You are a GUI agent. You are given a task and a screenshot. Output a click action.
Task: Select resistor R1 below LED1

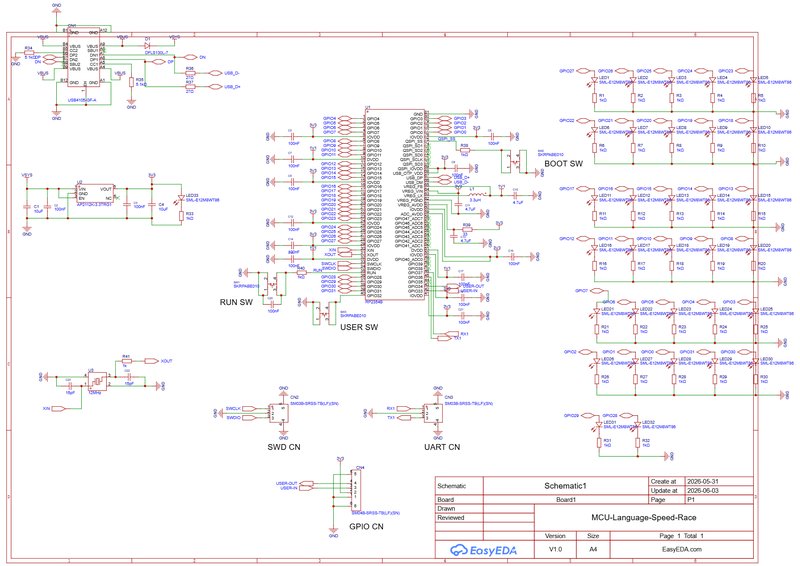(x=594, y=98)
